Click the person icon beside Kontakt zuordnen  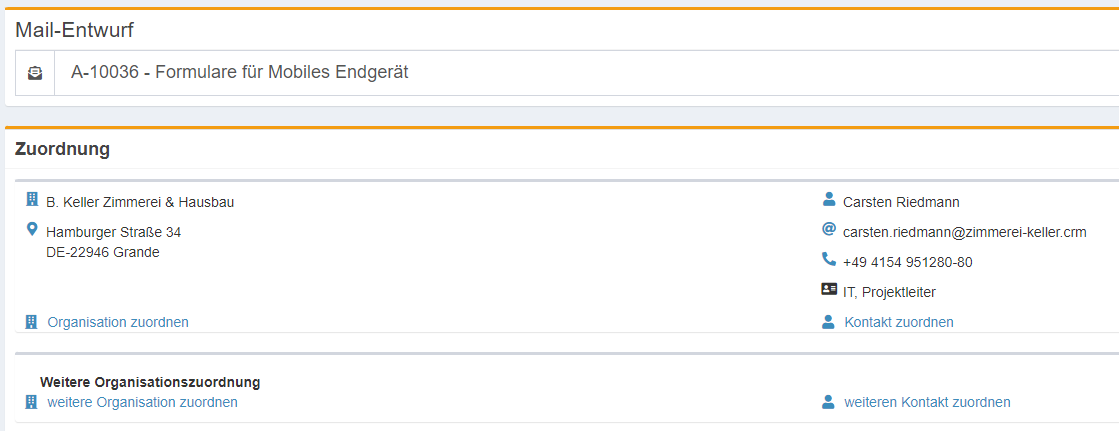[x=828, y=322]
